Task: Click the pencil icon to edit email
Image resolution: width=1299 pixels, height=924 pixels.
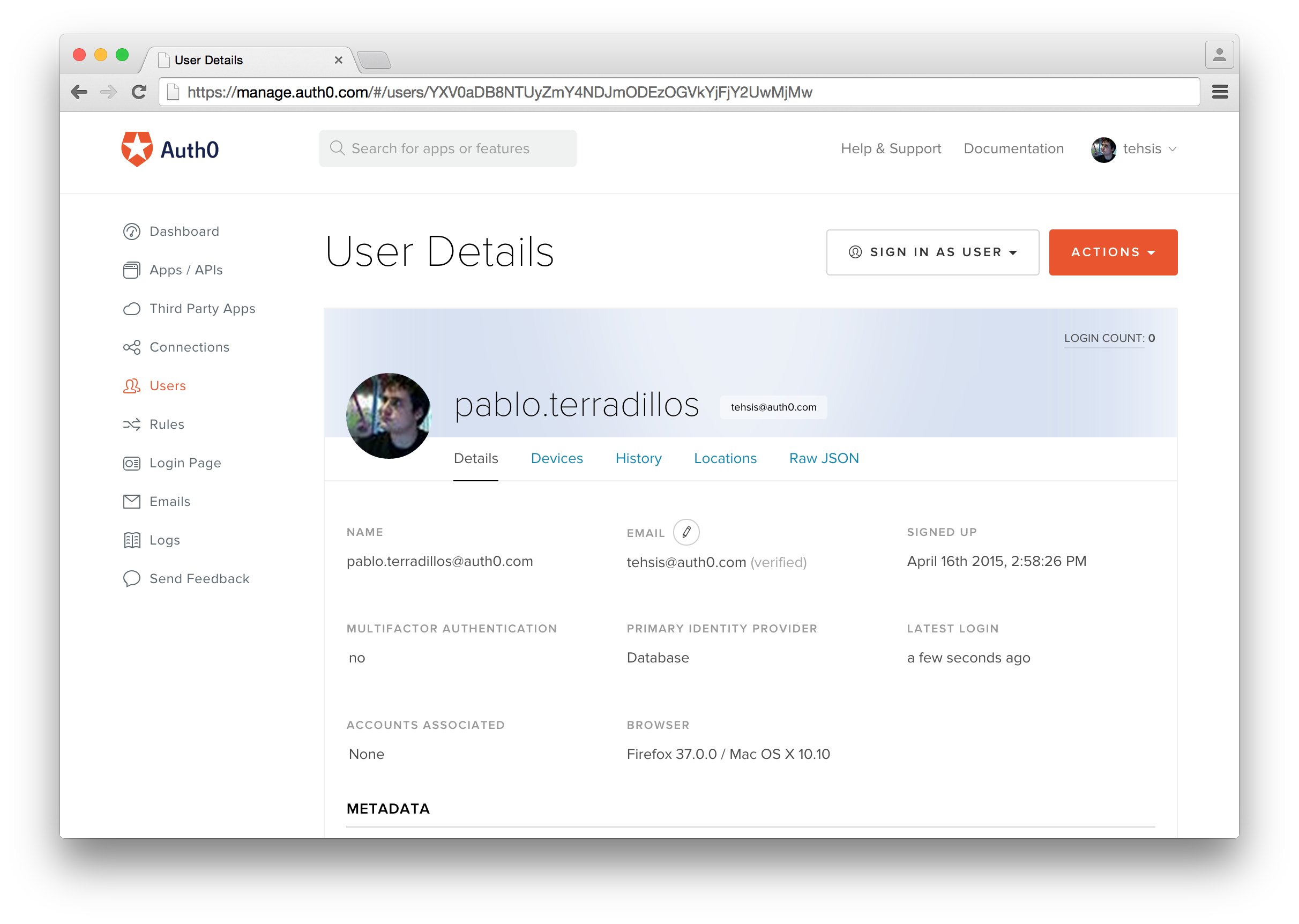Action: tap(686, 532)
